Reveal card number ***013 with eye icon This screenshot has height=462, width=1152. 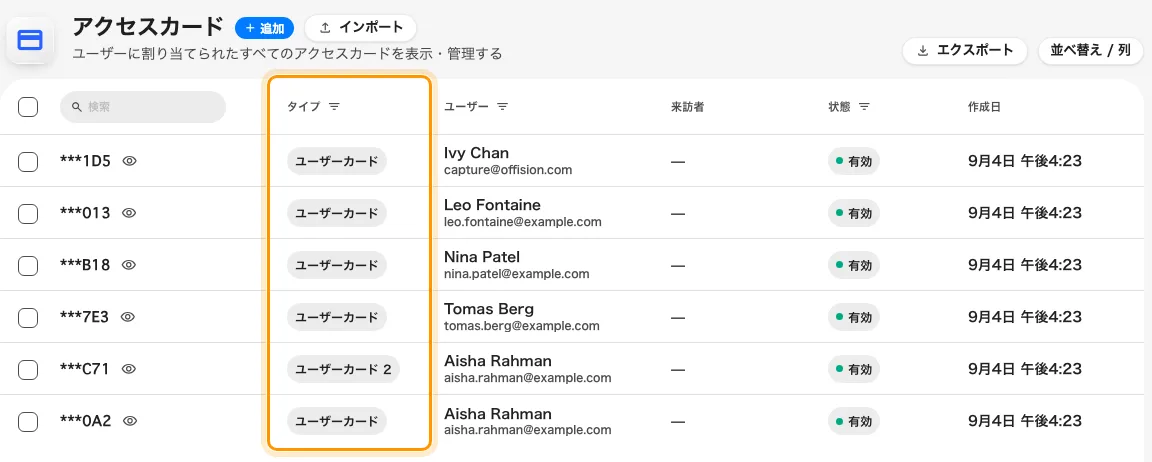point(129,214)
